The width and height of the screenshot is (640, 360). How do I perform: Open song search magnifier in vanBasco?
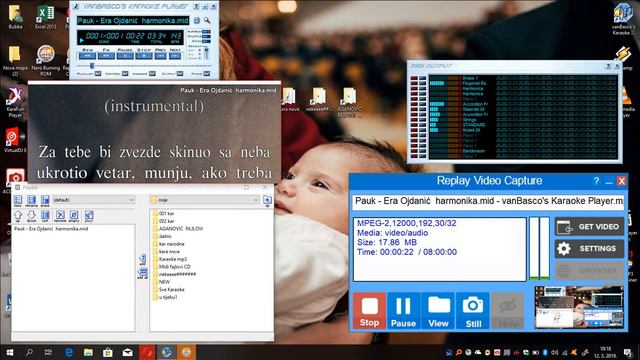click(207, 20)
